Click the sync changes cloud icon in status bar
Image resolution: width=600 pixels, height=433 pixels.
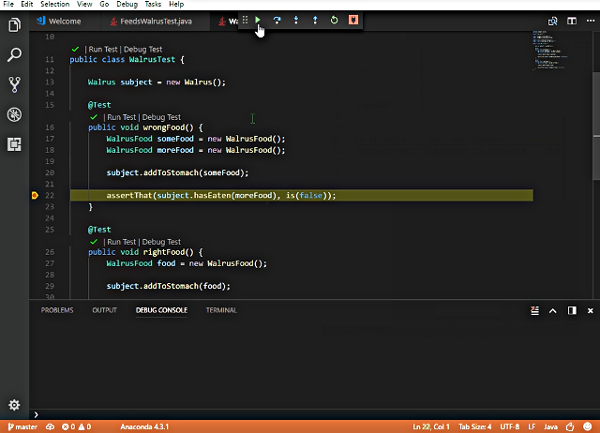[50, 426]
